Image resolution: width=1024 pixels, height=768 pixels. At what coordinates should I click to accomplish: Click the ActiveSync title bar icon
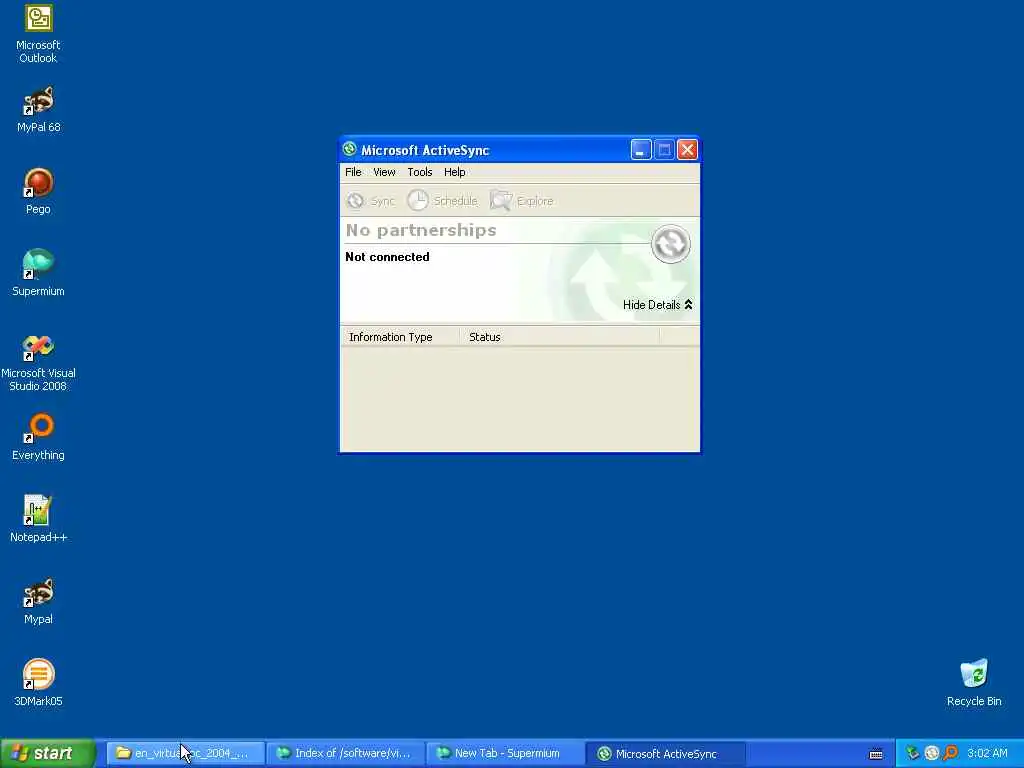click(350, 150)
